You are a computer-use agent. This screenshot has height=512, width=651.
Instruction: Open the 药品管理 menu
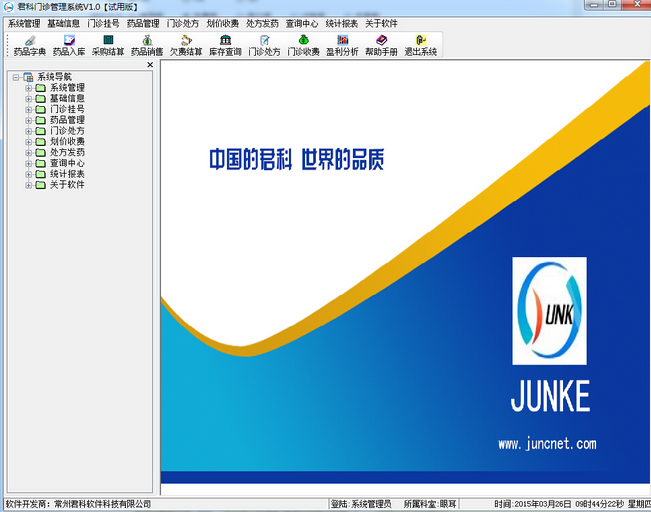[143, 24]
